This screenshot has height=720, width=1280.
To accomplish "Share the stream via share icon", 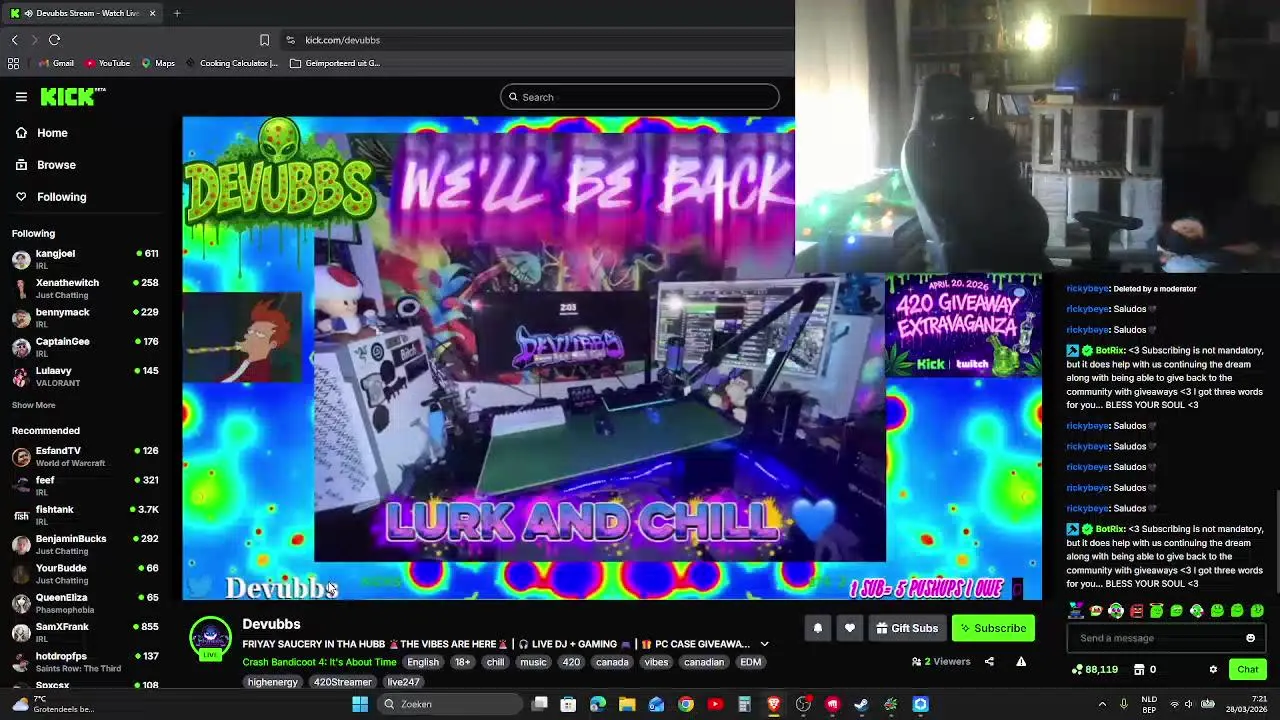I will click(x=989, y=661).
